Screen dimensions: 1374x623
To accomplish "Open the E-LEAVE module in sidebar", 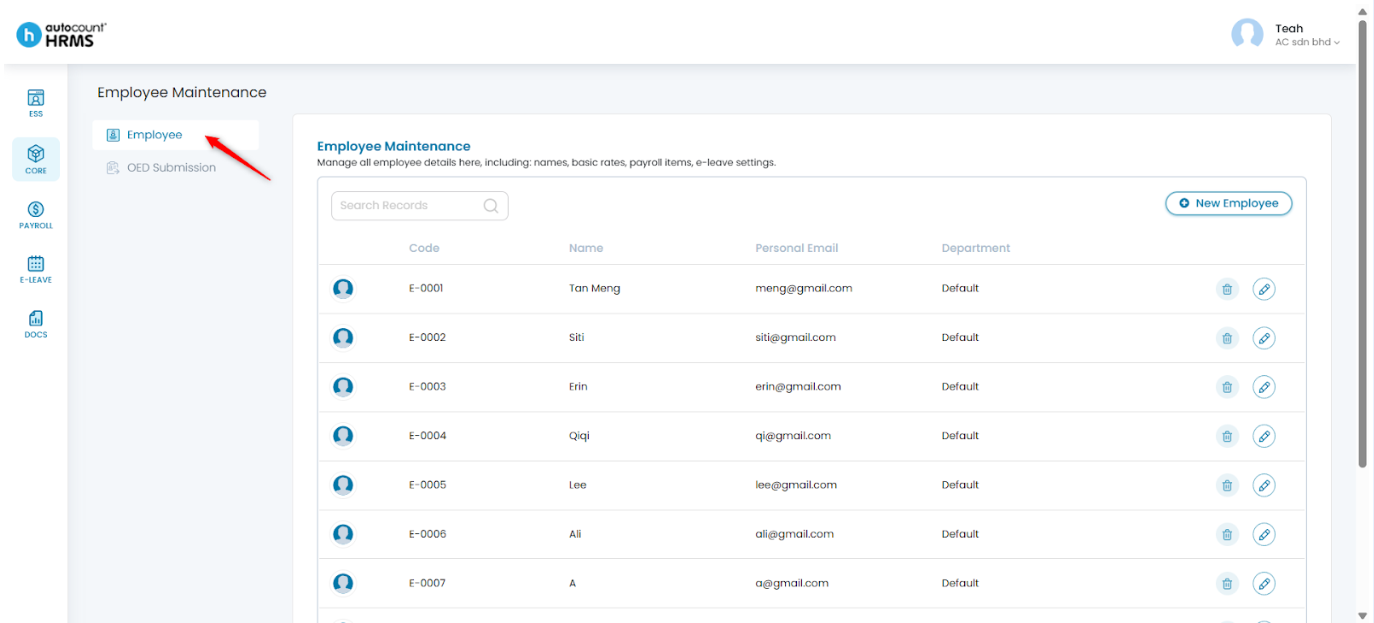I will point(36,270).
